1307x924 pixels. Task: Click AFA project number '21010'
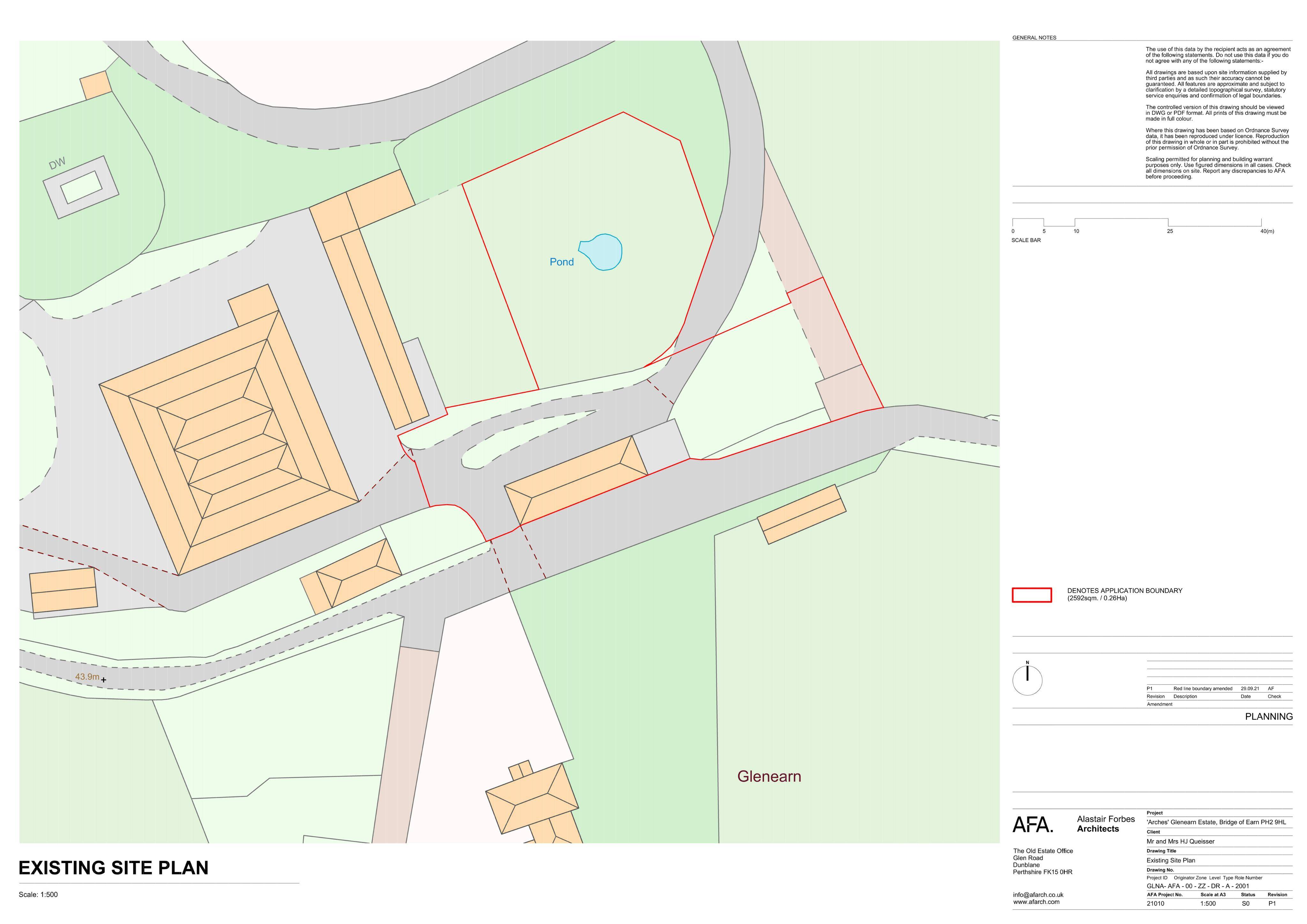[1155, 904]
